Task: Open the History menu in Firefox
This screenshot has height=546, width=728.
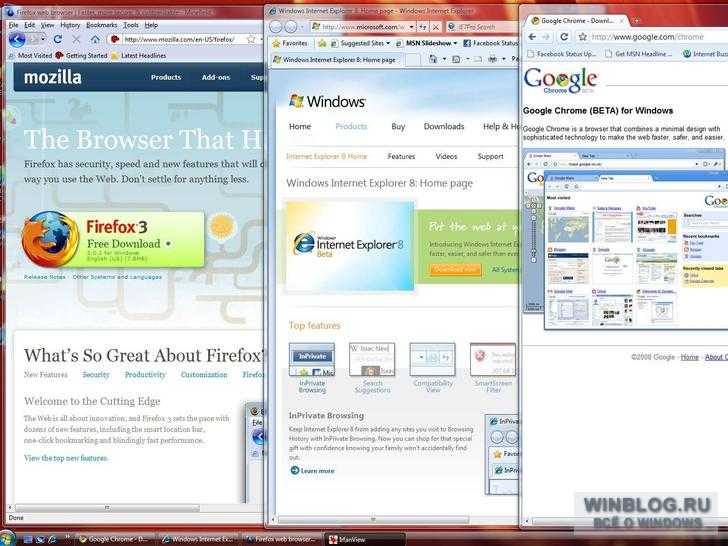Action: [x=70, y=25]
